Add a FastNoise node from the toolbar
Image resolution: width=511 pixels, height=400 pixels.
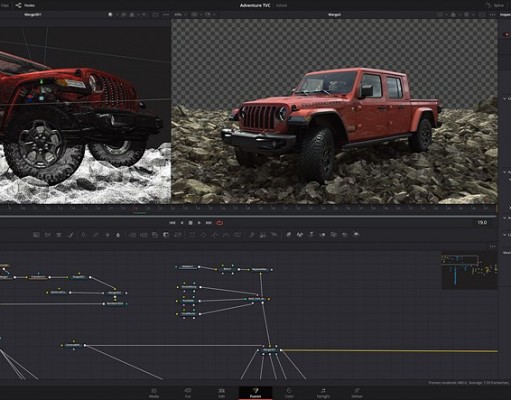click(x=48, y=235)
